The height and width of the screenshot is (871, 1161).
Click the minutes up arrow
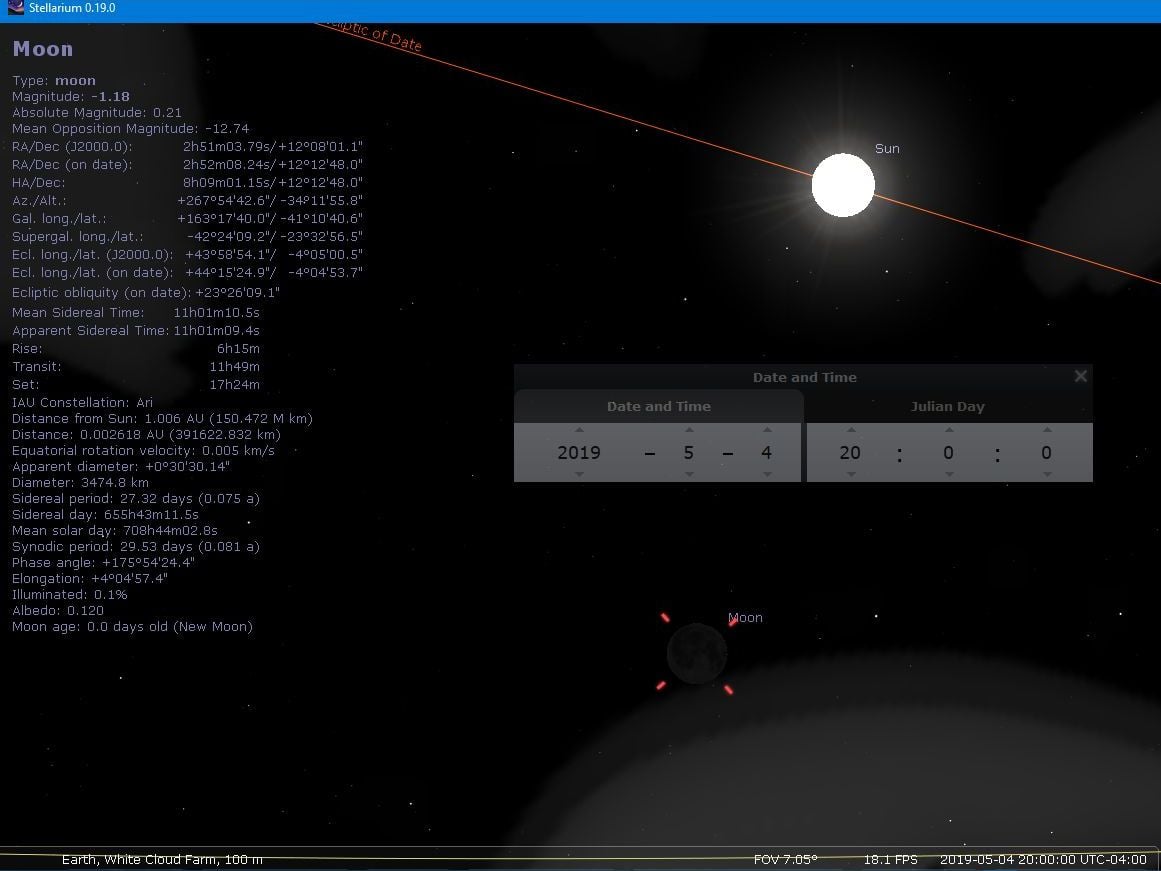(x=948, y=431)
